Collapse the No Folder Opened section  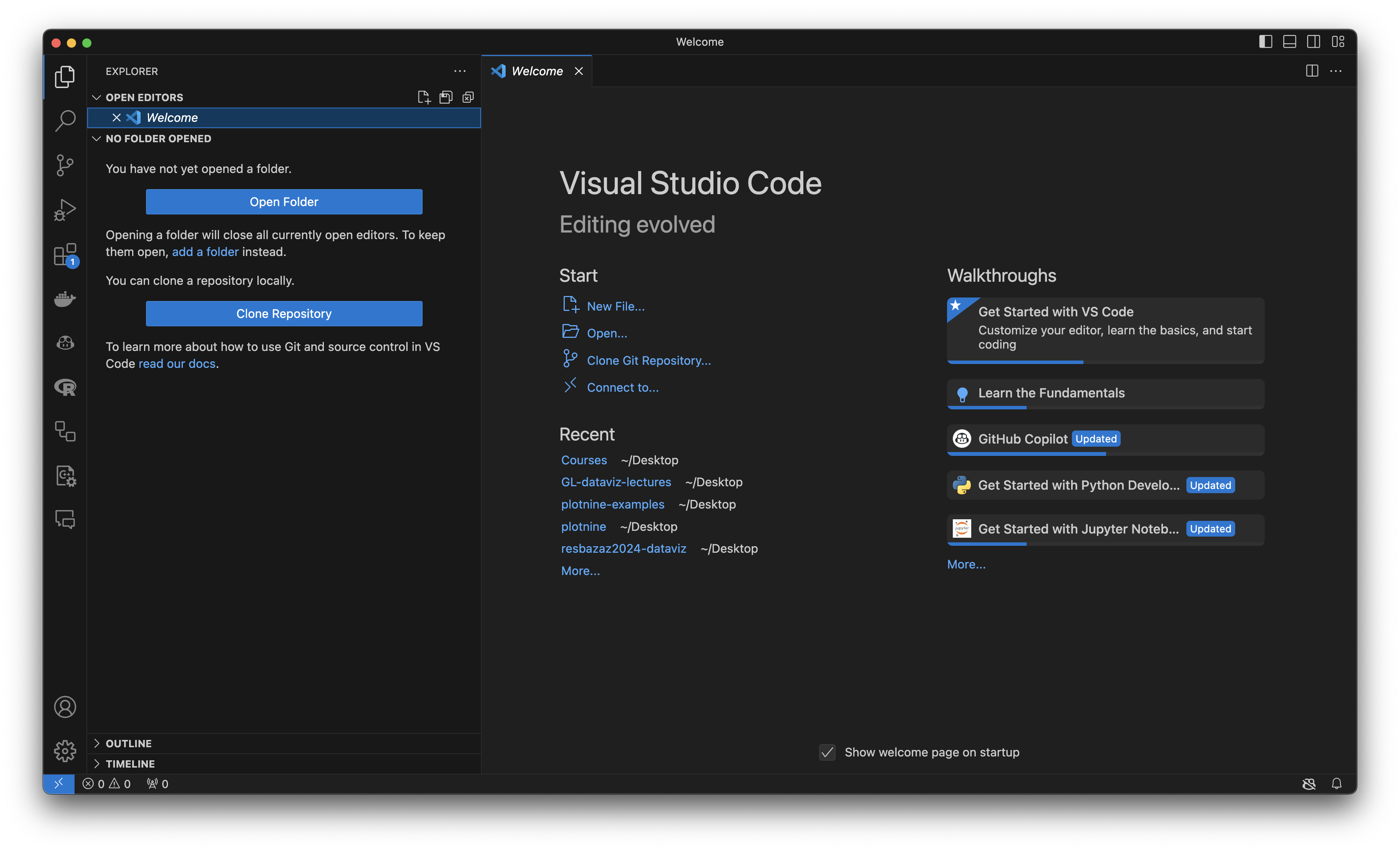click(x=159, y=138)
